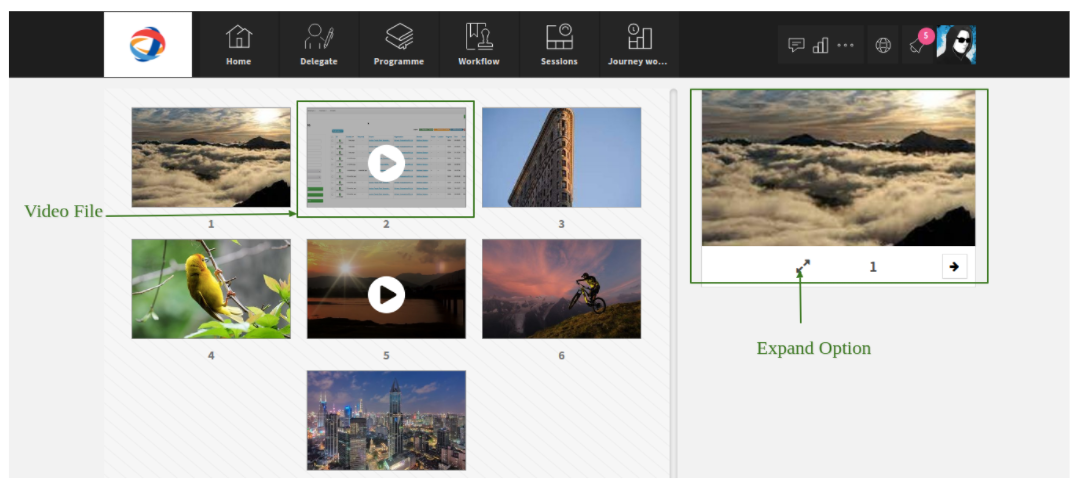Click the chat message icon

click(796, 45)
